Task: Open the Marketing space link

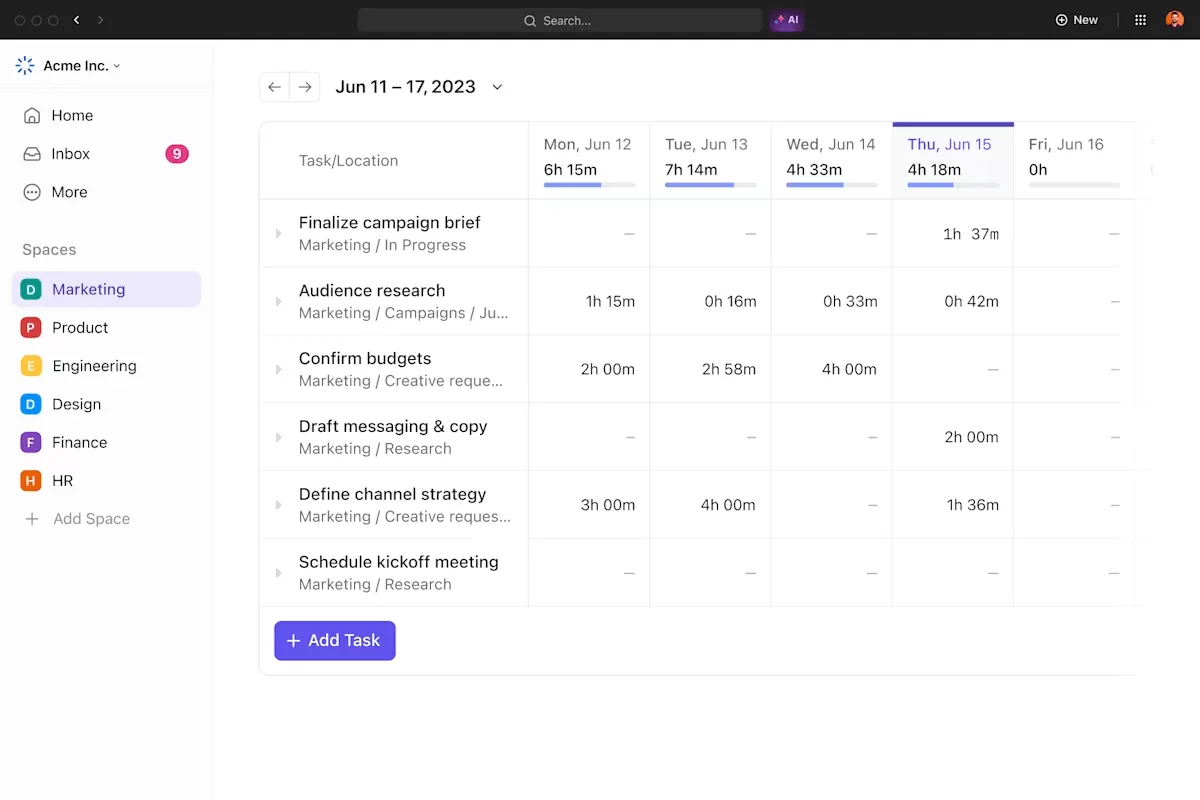Action: (107, 290)
